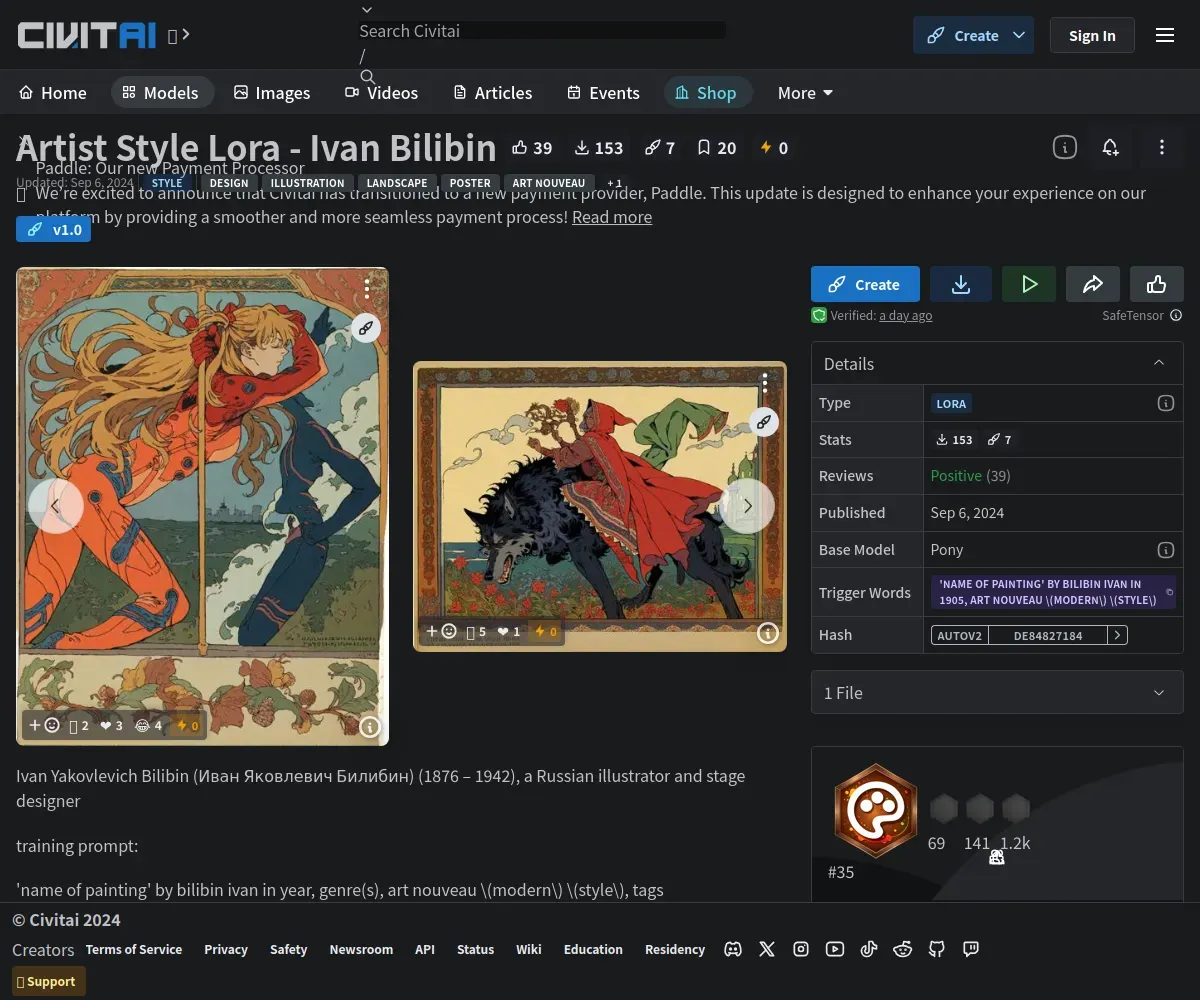Open three-dot menu on wolf image
Screen dimensions: 1200x1000
point(765,383)
